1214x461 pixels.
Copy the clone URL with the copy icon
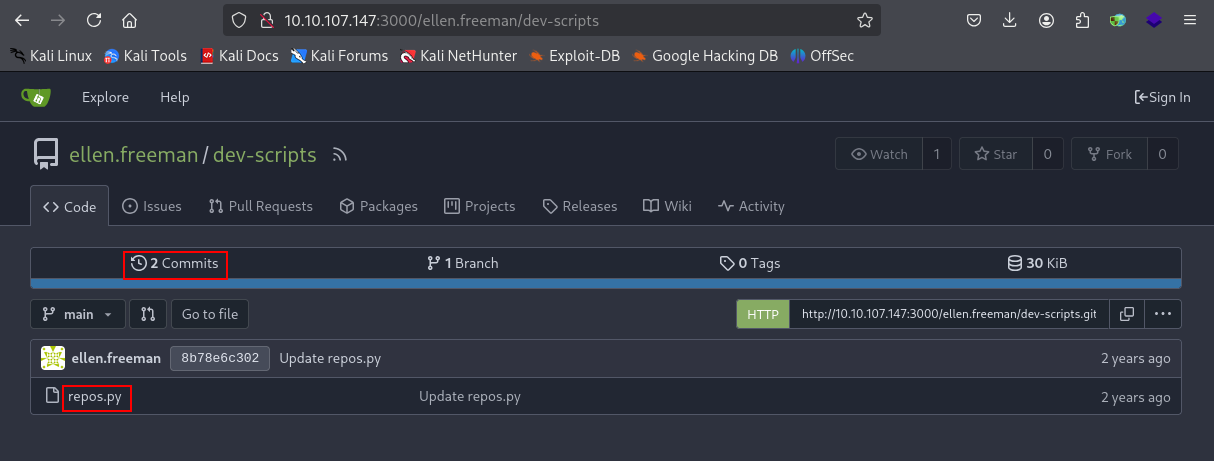(x=1126, y=314)
